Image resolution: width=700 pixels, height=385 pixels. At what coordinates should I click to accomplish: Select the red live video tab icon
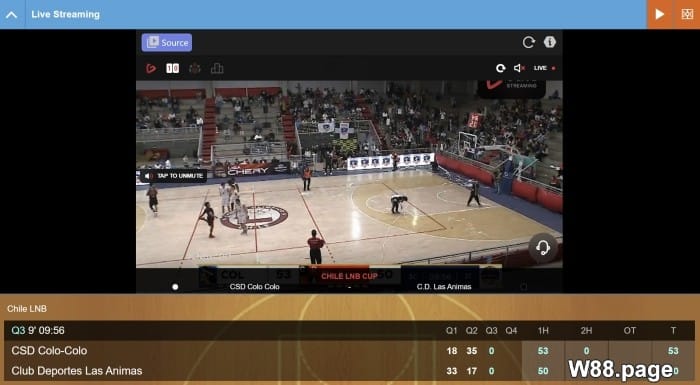pyautogui.click(x=151, y=68)
